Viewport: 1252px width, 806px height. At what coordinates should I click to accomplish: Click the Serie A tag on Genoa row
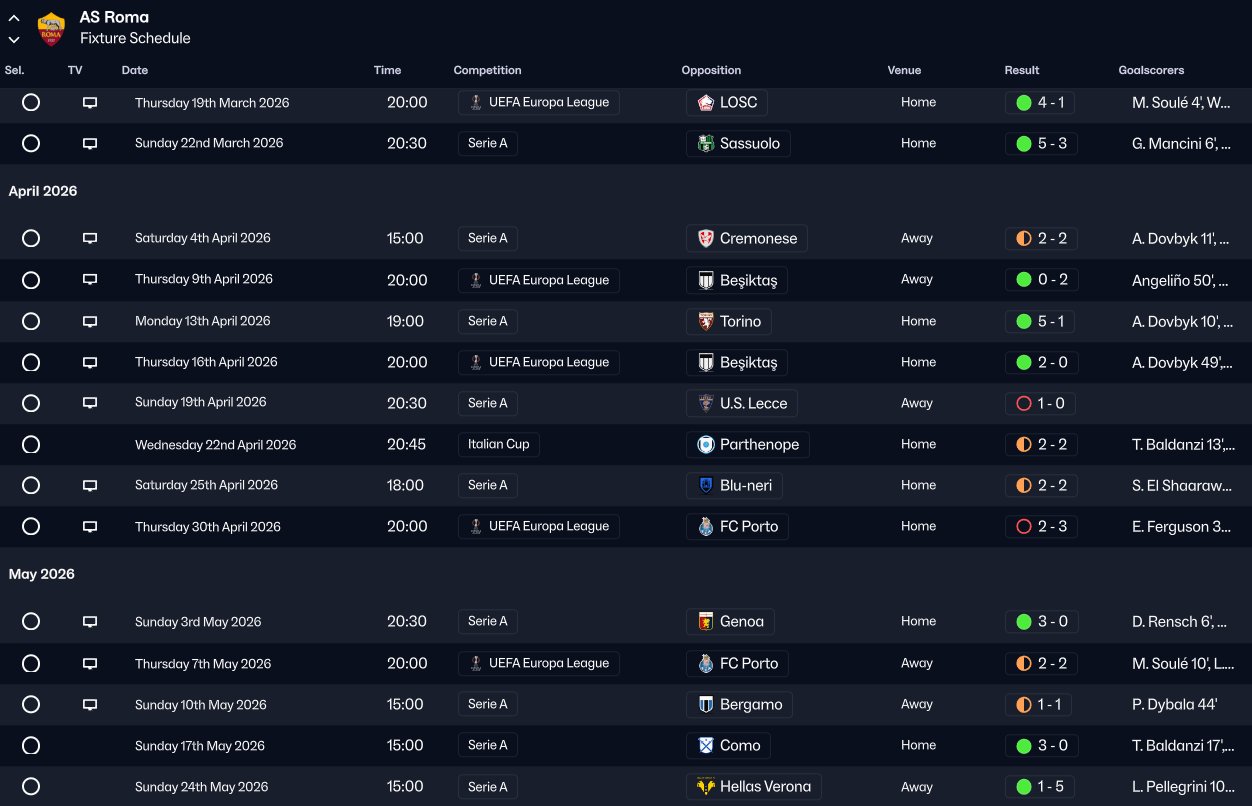pos(488,621)
